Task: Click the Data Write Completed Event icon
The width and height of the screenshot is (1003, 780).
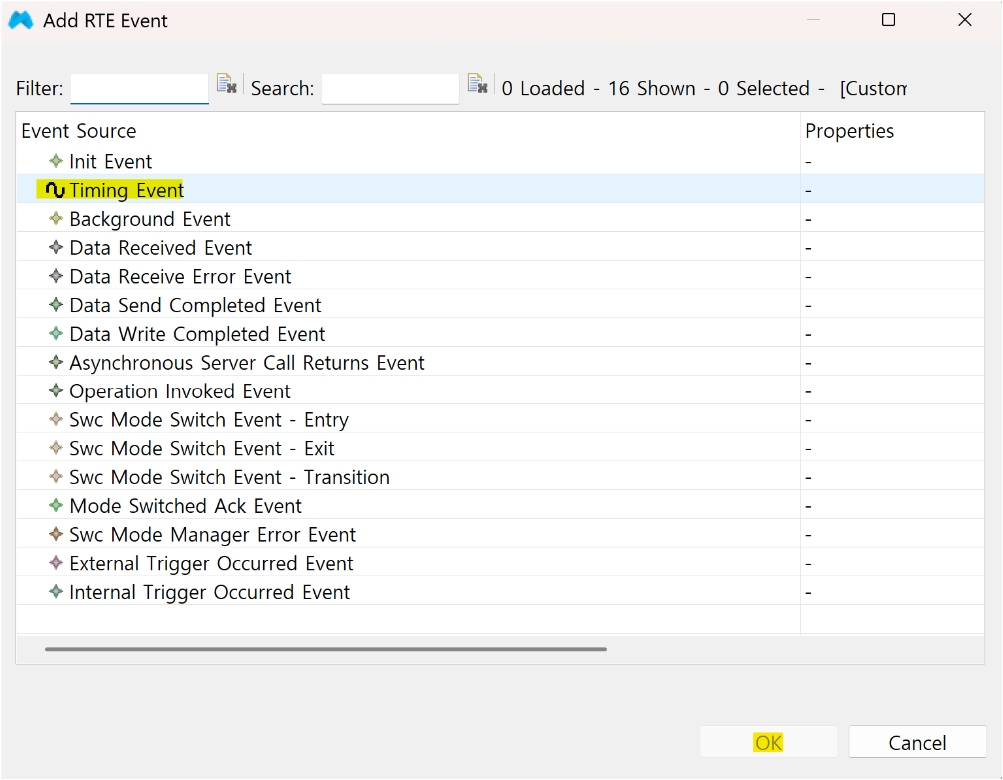Action: 56,333
